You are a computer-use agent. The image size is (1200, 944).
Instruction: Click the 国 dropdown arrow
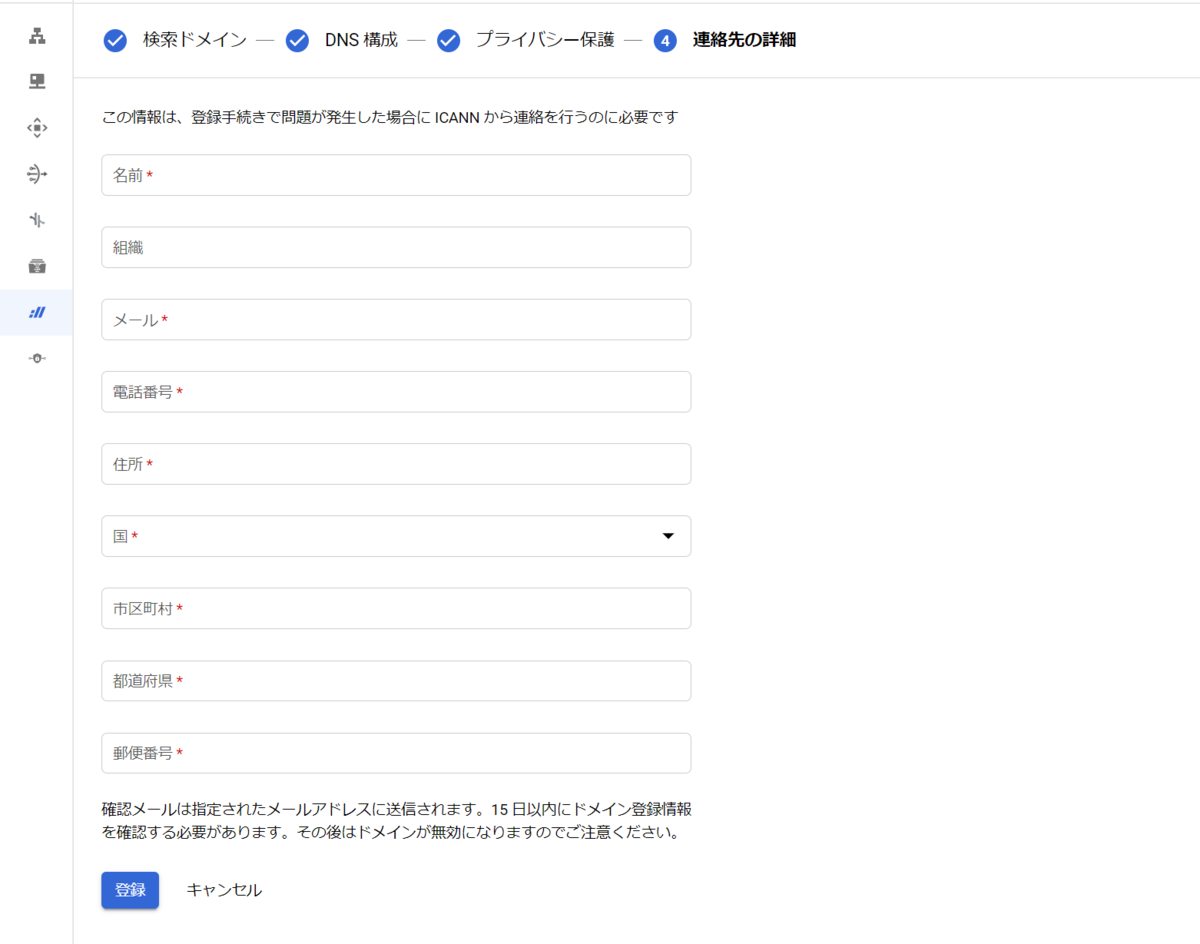pos(667,536)
